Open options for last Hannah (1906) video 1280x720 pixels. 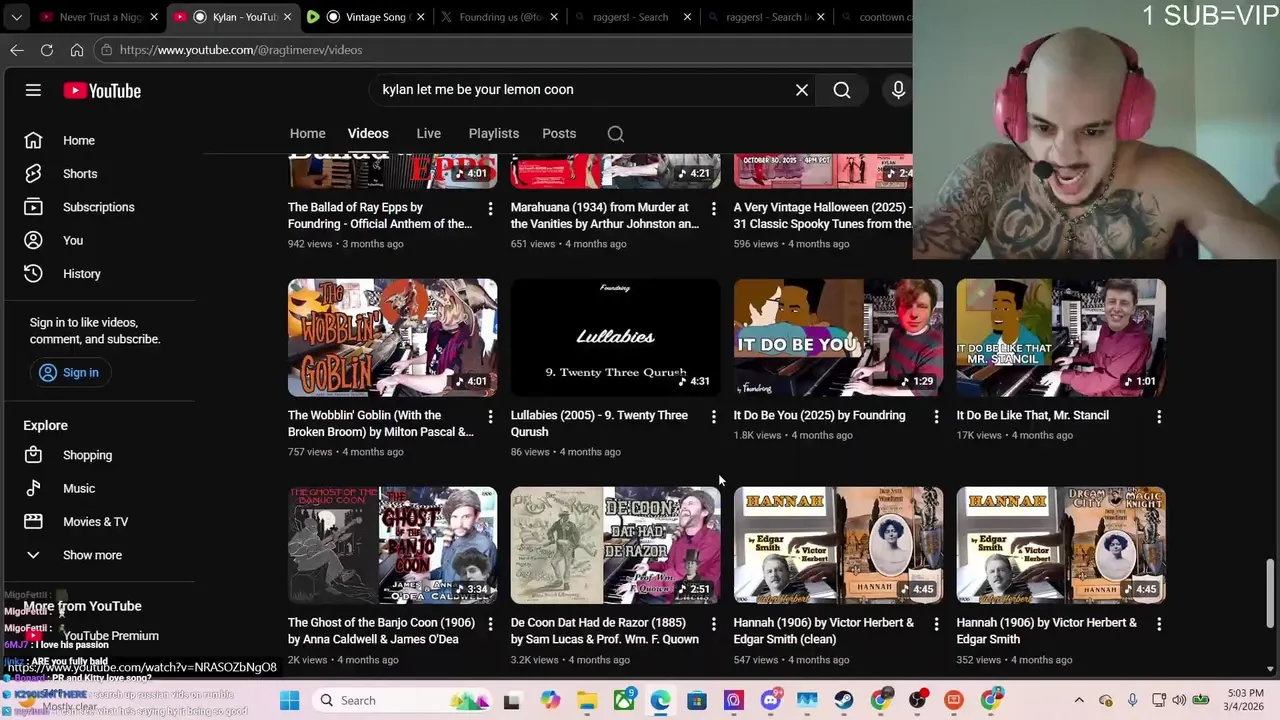[1159, 624]
